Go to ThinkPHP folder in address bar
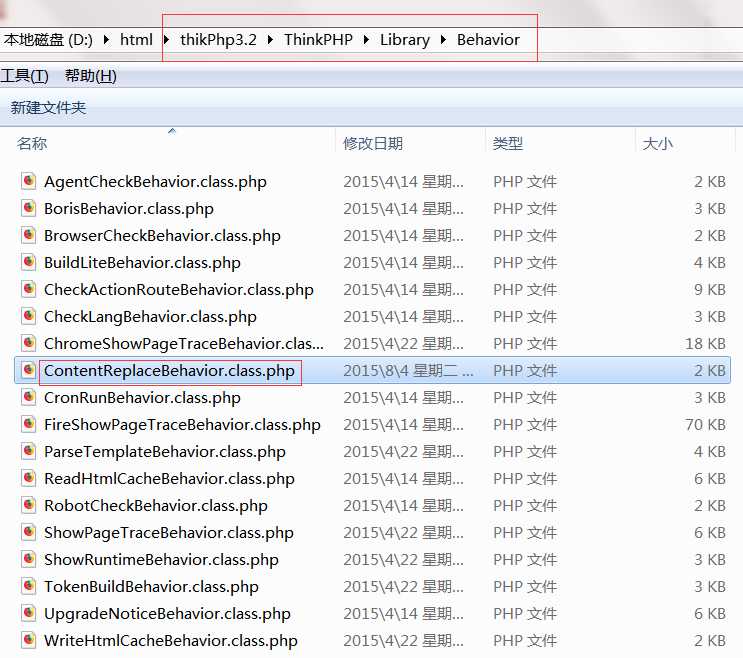The height and width of the screenshot is (658, 743). (318, 40)
